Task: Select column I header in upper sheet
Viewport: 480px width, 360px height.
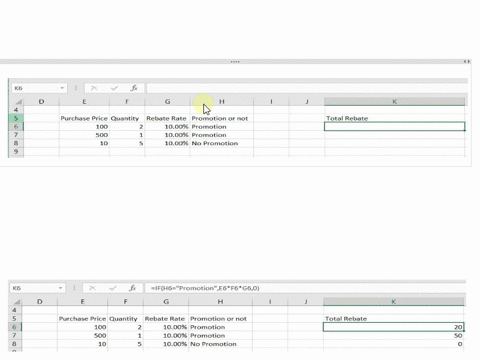Action: point(271,102)
